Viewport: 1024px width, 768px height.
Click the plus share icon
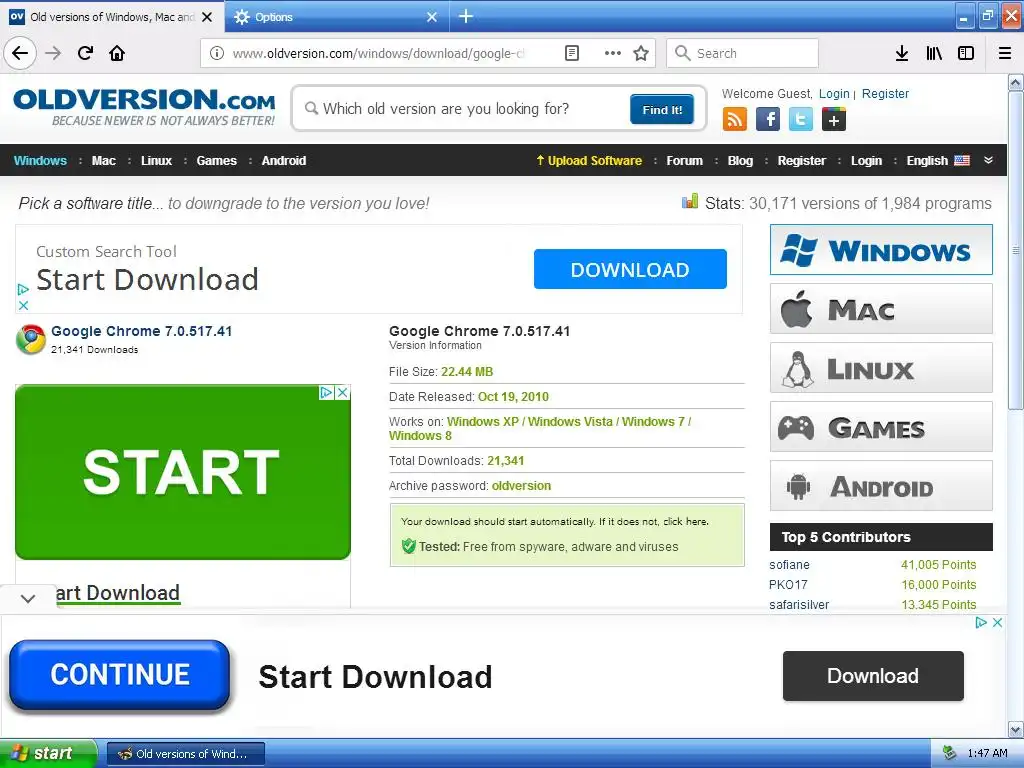[834, 120]
